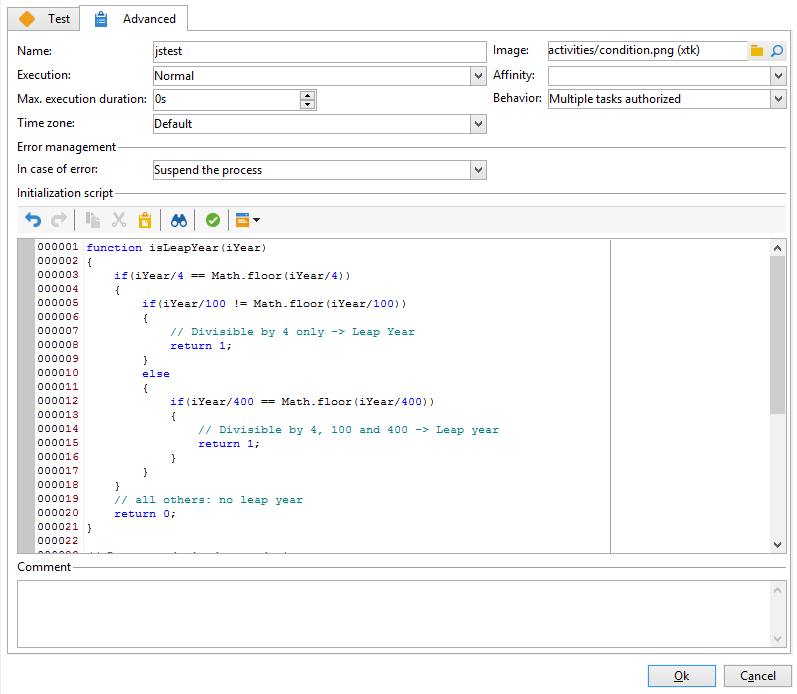This screenshot has width=797, height=694.
Task: Click the magnifier icon beside Image field
Action: [x=776, y=51]
